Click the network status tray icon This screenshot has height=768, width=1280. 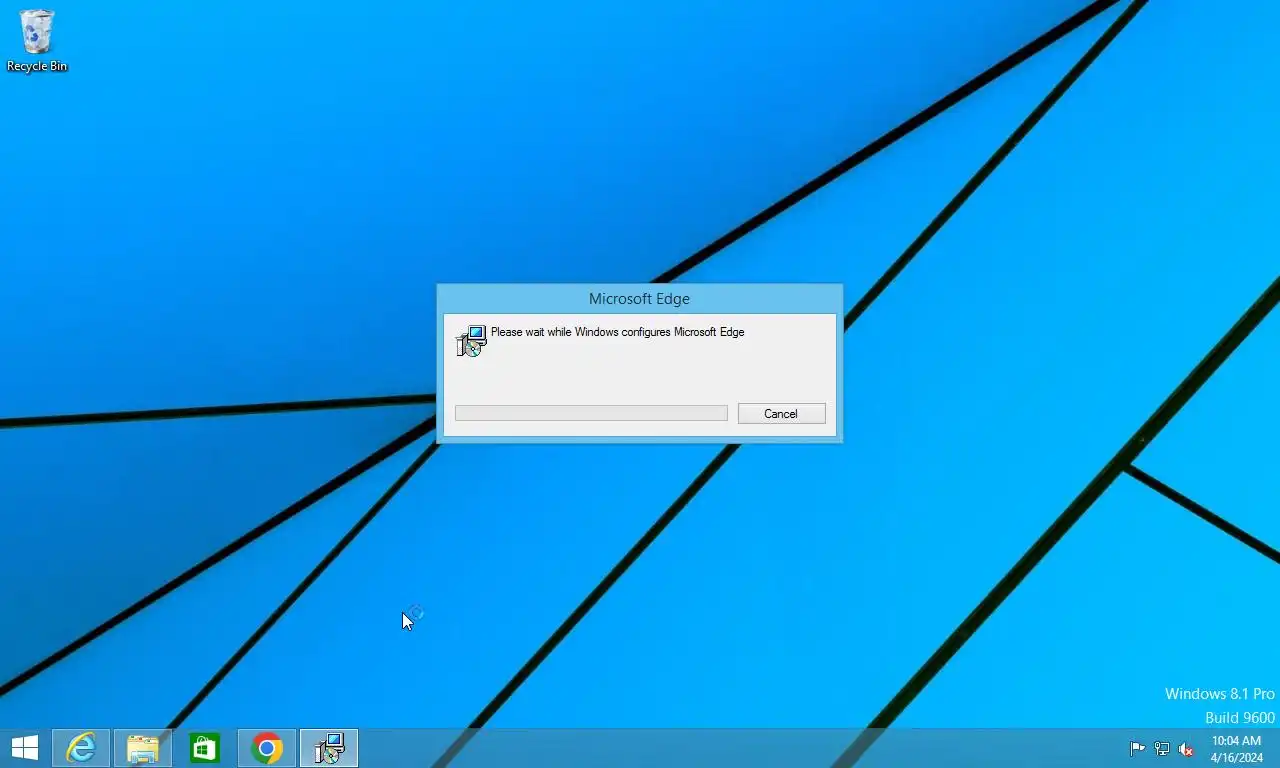tap(1162, 749)
